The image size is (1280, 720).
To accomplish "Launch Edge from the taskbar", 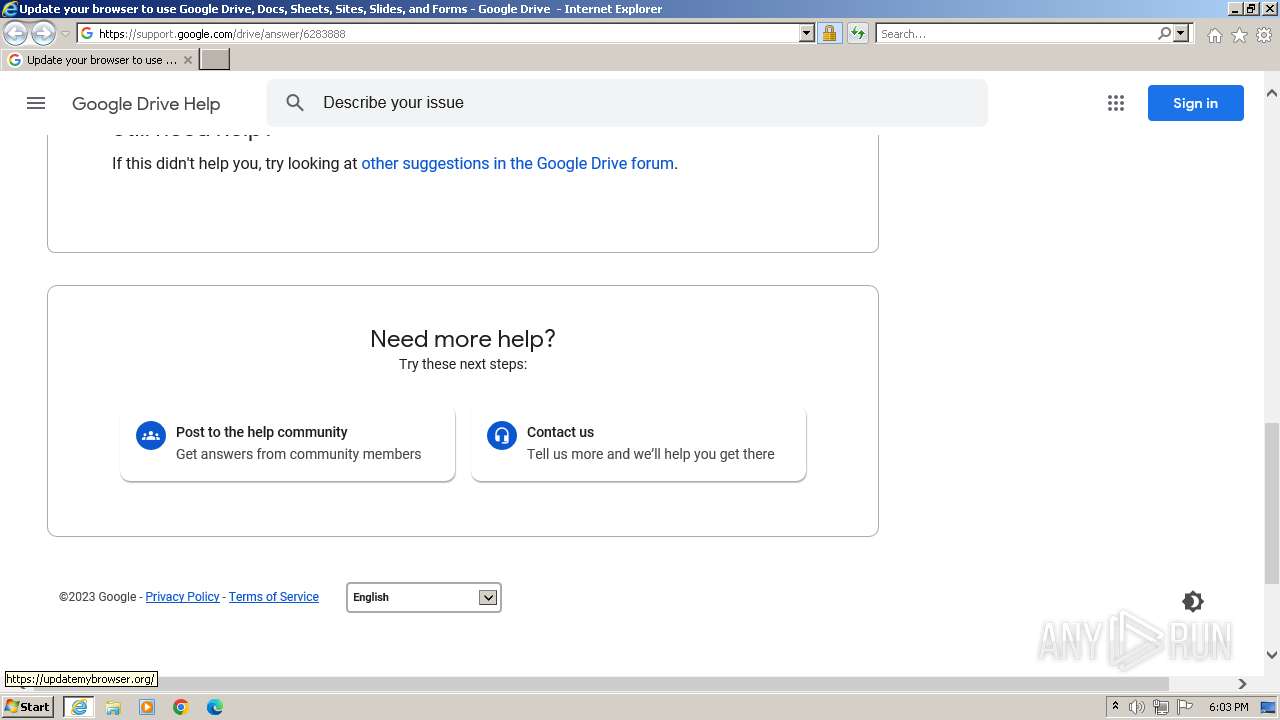I will point(215,707).
